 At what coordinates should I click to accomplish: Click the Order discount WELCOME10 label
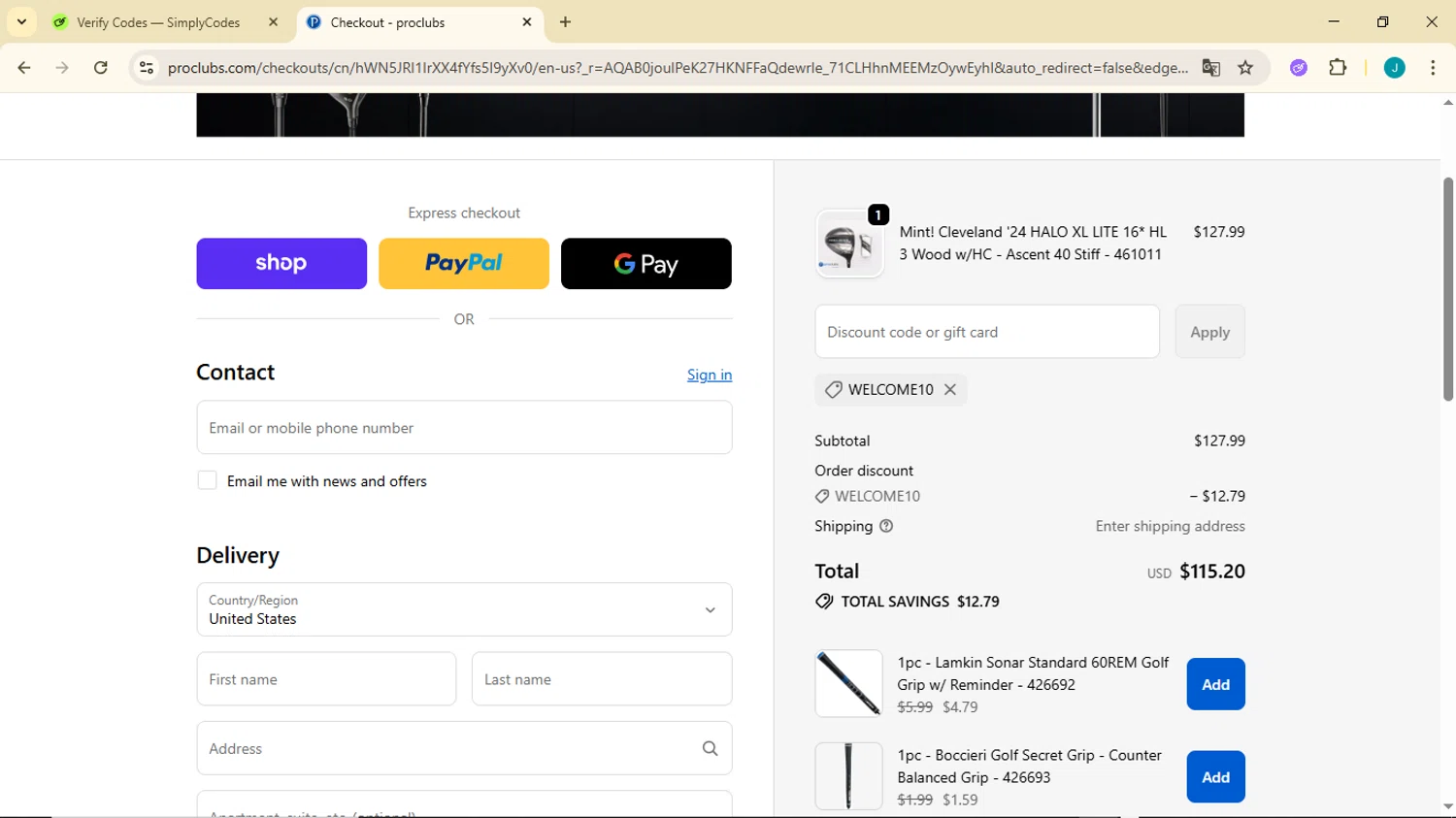[x=877, y=496]
